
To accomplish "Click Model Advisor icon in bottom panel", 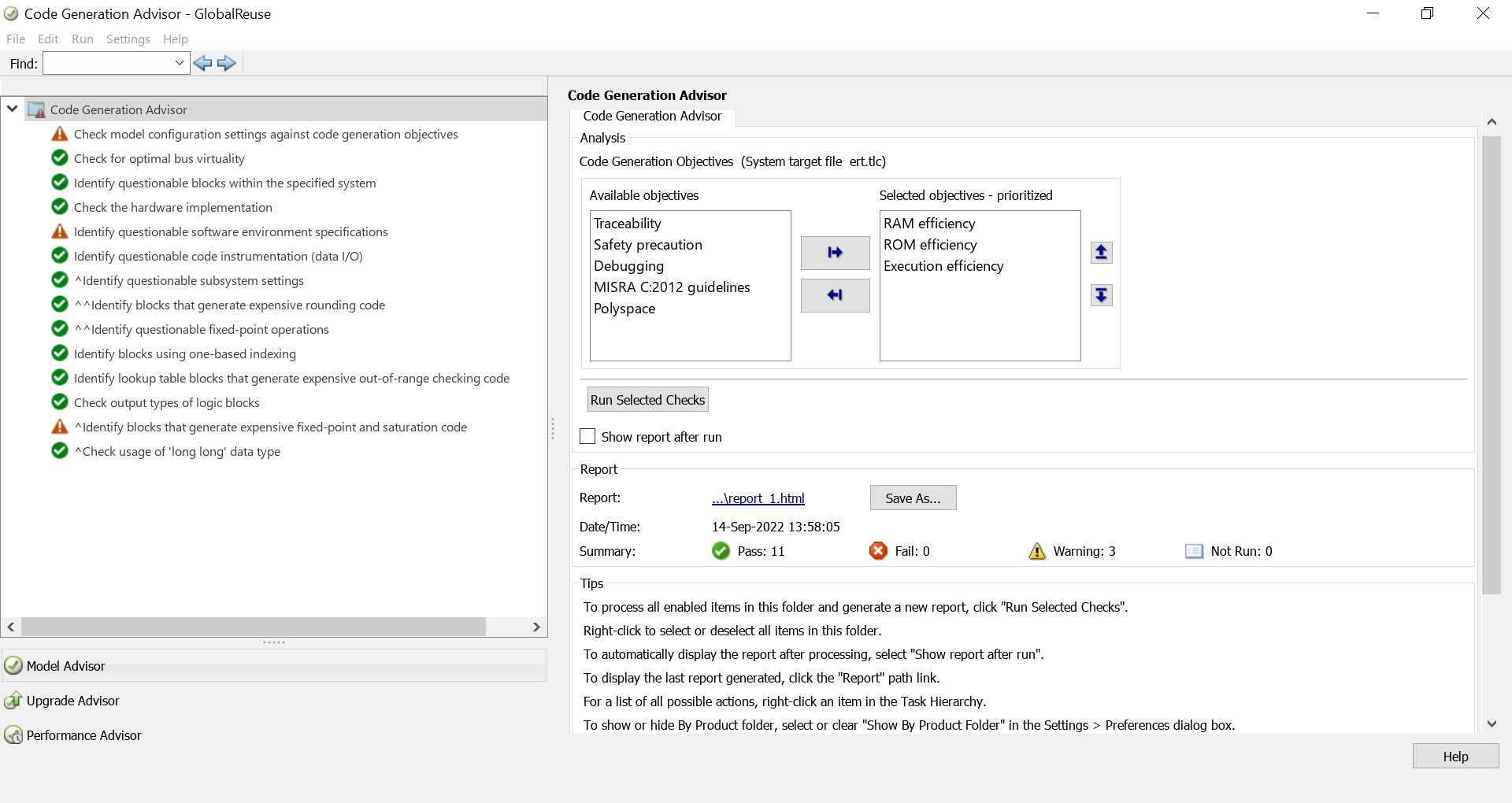I will [13, 666].
